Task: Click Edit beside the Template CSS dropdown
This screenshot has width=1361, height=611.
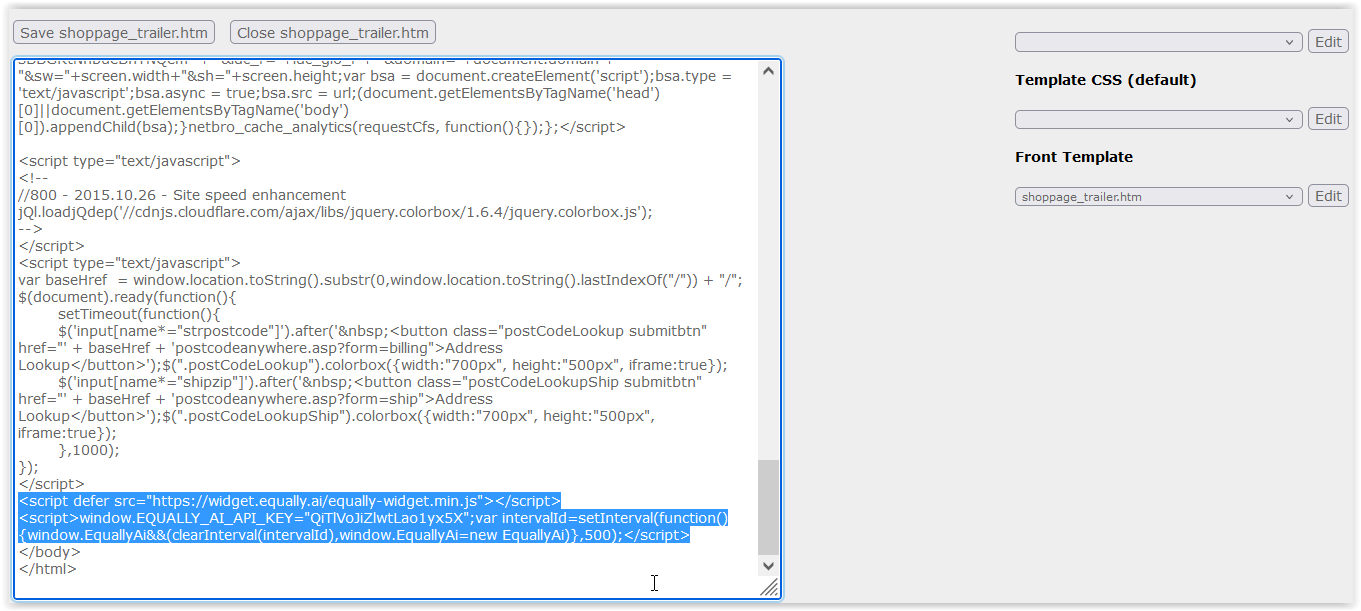Action: [1328, 119]
